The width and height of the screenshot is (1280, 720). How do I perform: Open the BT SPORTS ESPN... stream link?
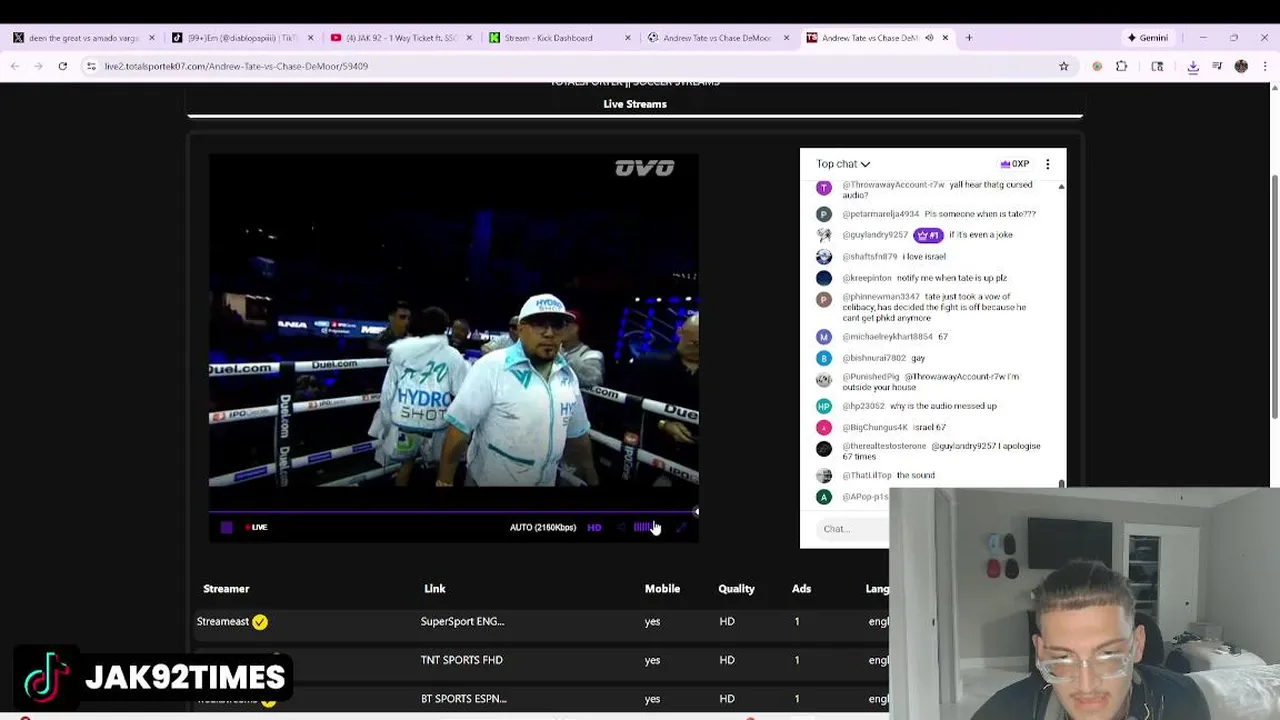[464, 699]
